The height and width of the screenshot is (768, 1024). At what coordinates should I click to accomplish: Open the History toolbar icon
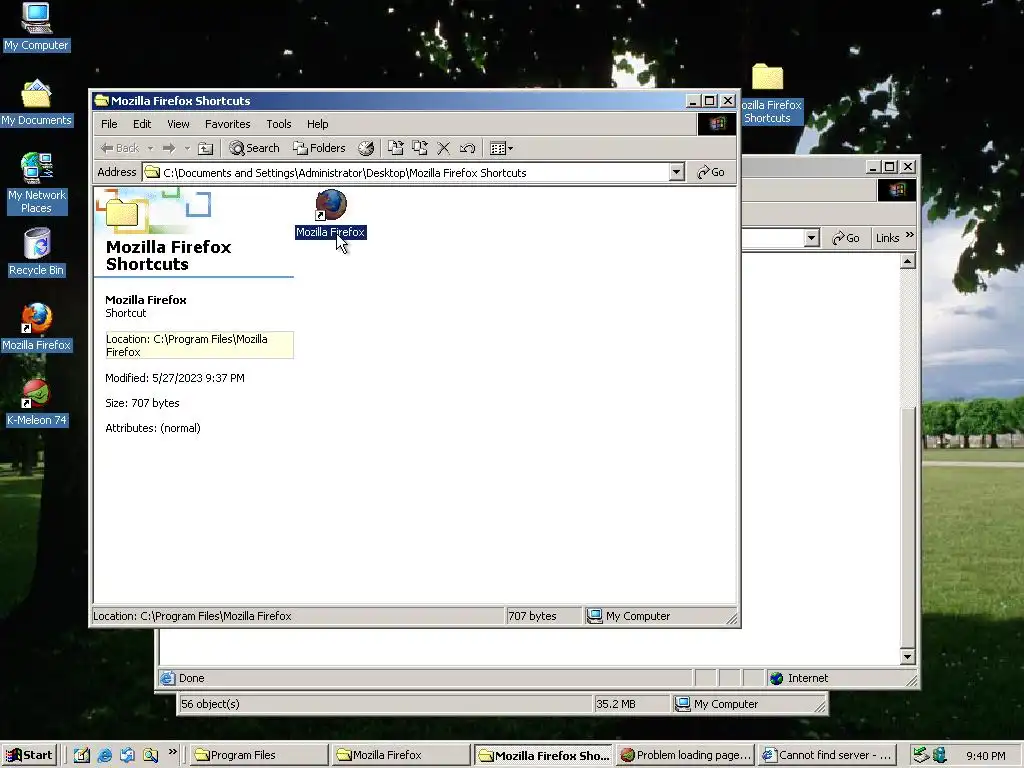(x=366, y=148)
